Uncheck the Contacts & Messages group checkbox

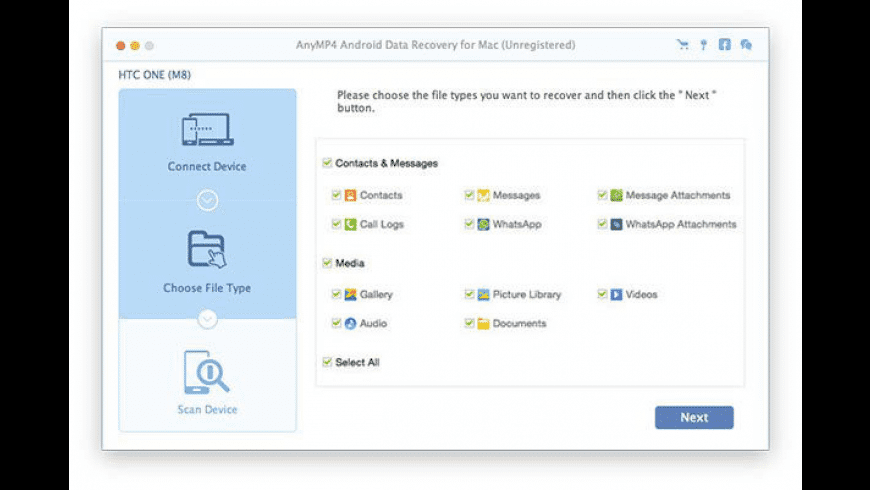pyautogui.click(x=327, y=163)
